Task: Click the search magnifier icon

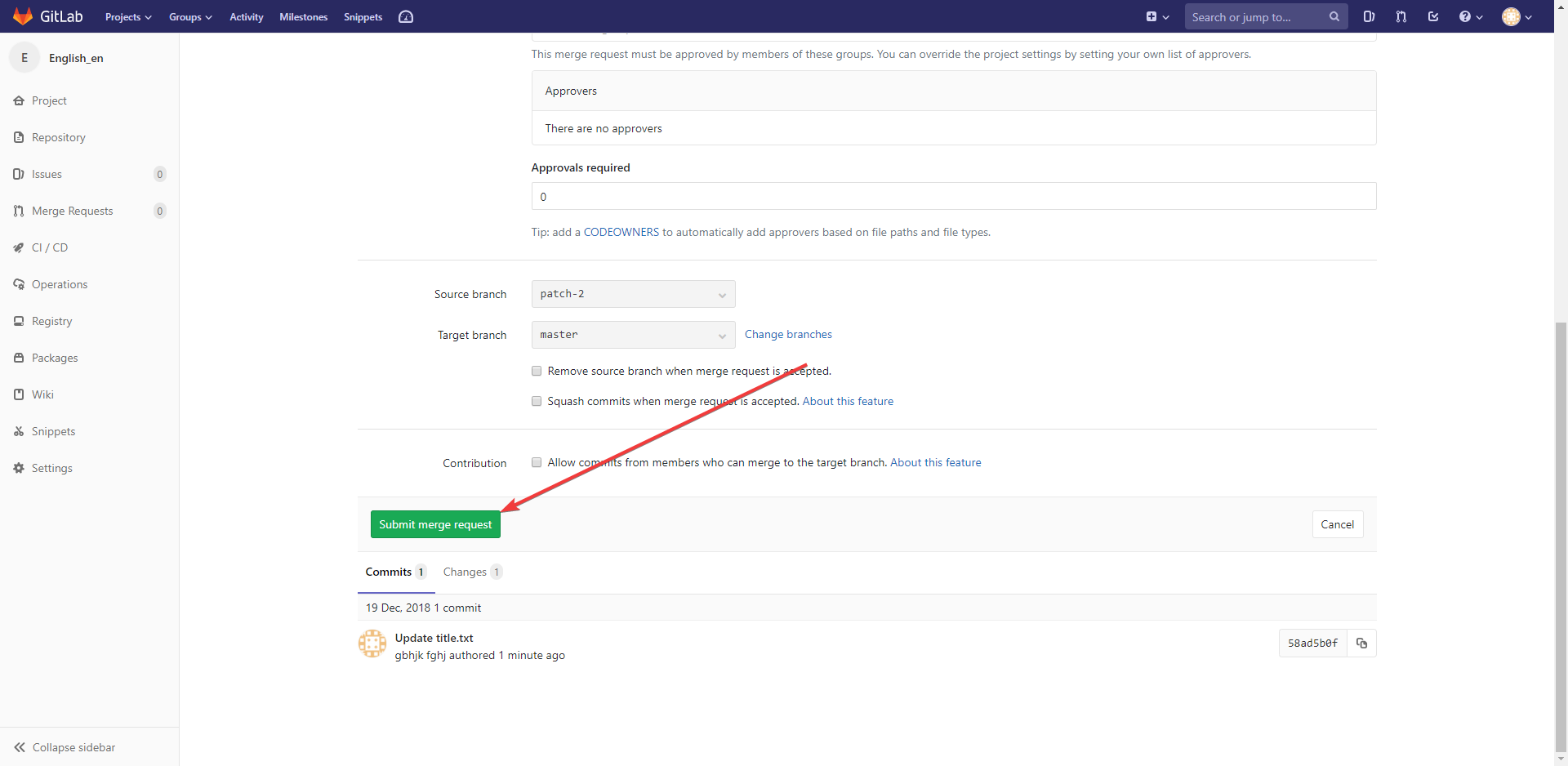Action: tap(1334, 16)
